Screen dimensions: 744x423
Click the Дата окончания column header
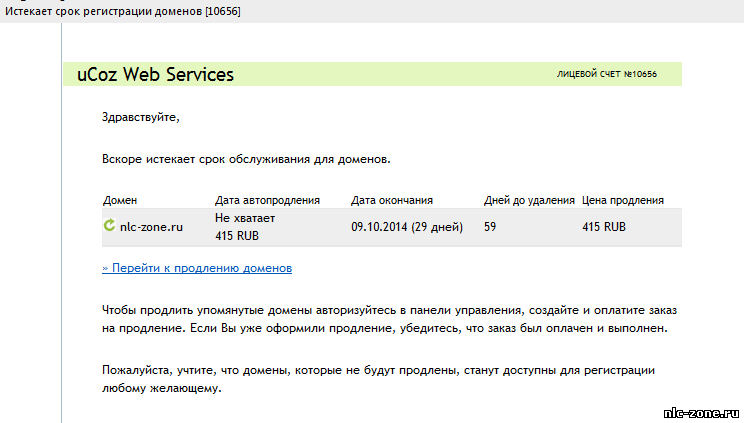pos(392,200)
